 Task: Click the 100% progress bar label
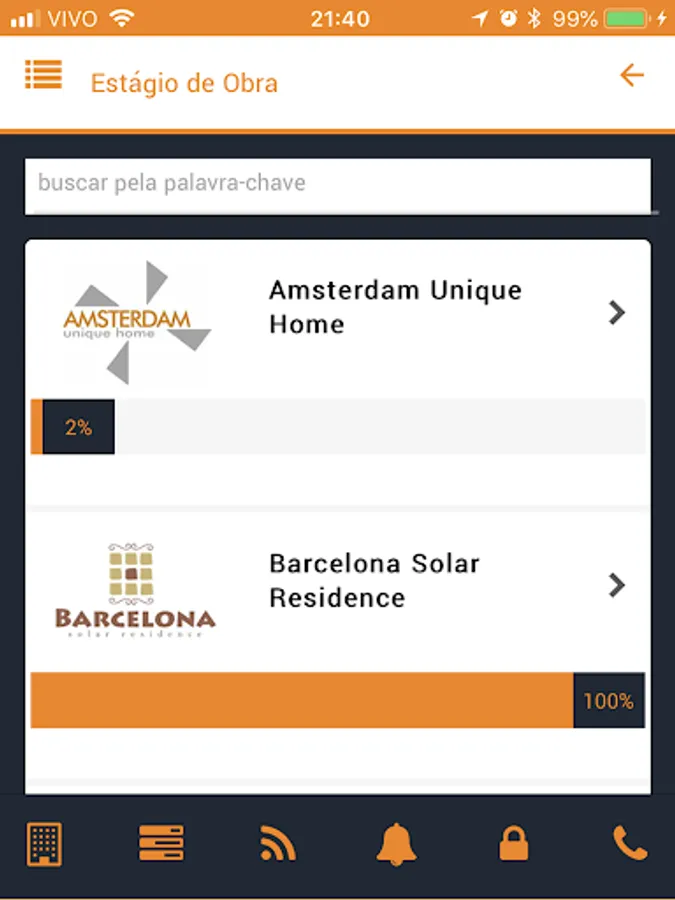608,701
